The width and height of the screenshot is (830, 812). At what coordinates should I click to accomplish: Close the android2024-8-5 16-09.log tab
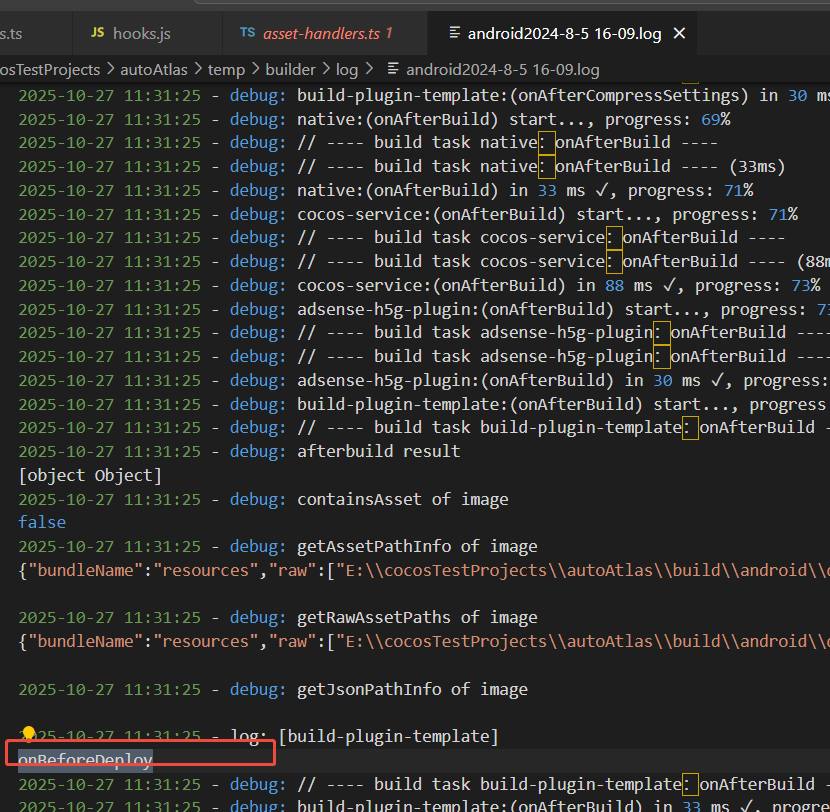[x=680, y=33]
